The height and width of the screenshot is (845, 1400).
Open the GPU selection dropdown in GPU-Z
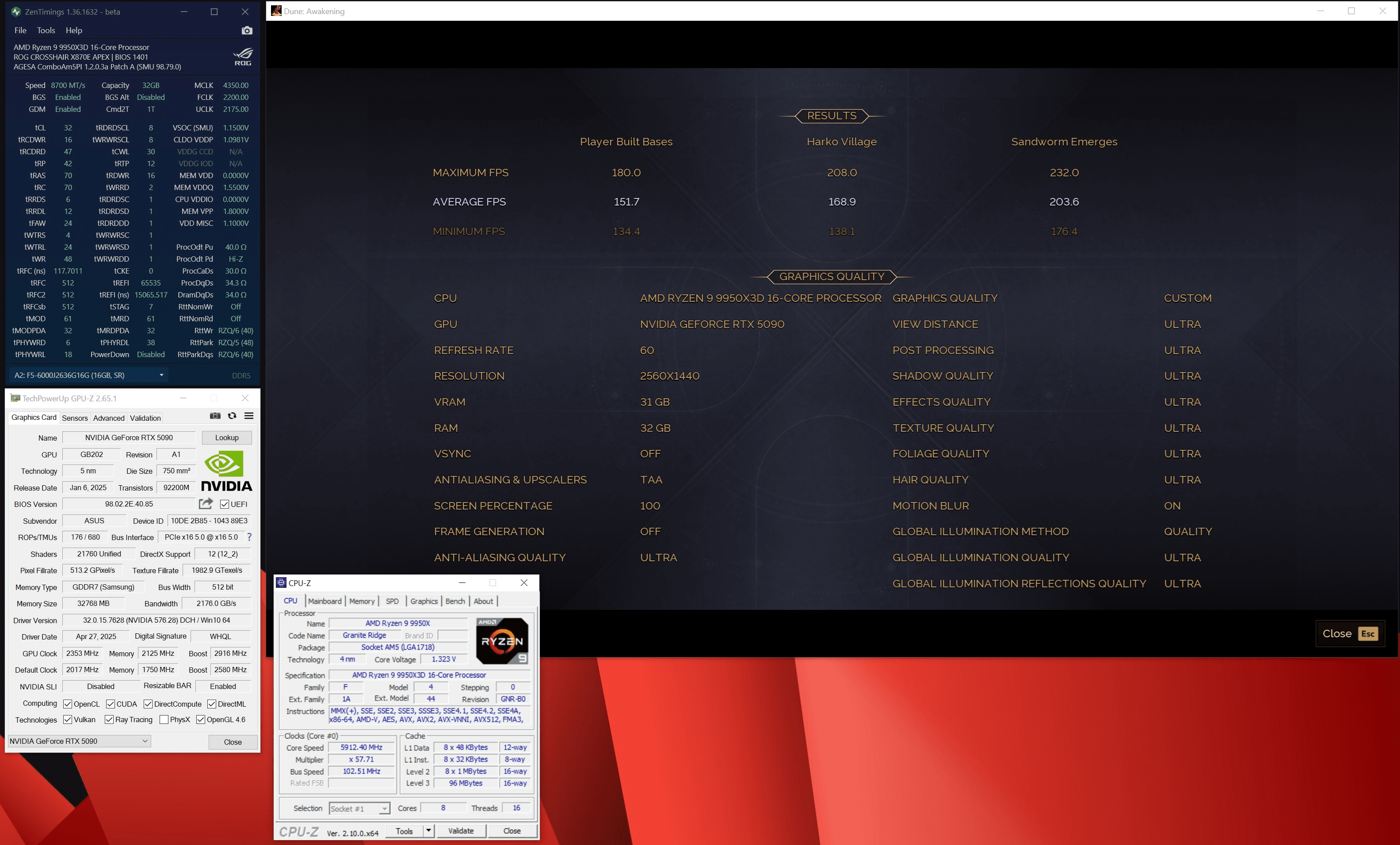pos(79,741)
